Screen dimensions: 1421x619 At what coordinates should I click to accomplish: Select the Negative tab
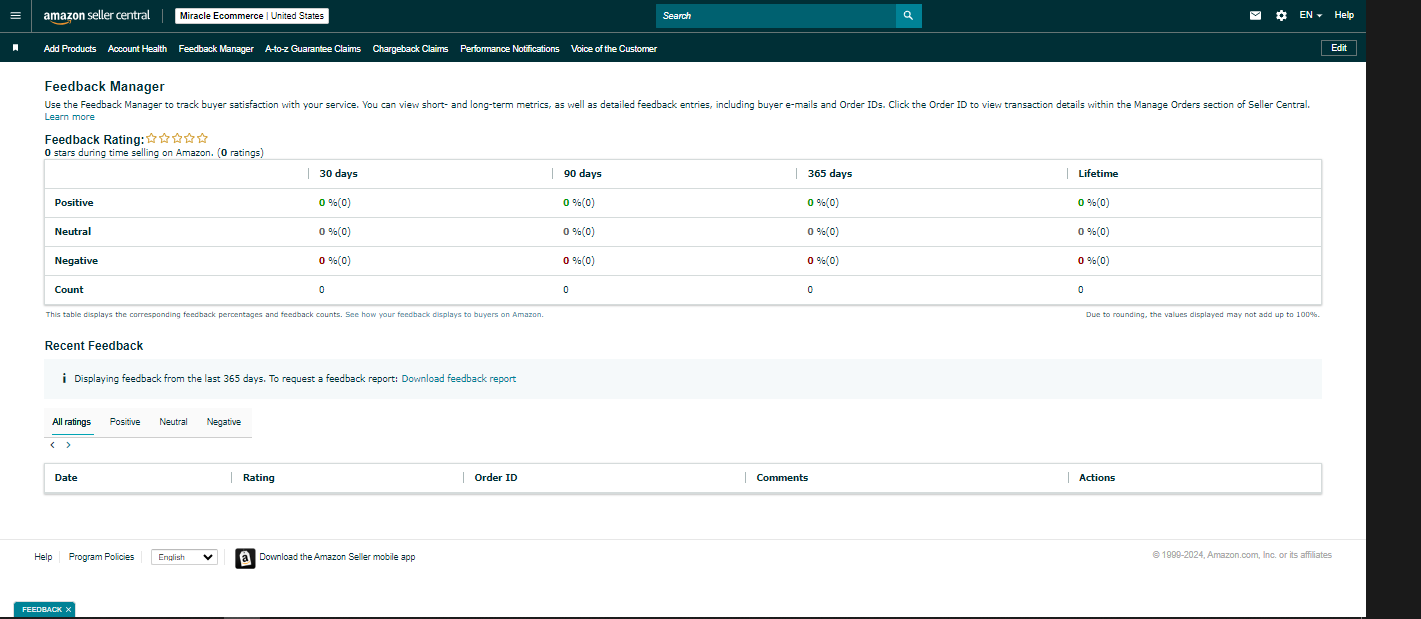(x=224, y=422)
